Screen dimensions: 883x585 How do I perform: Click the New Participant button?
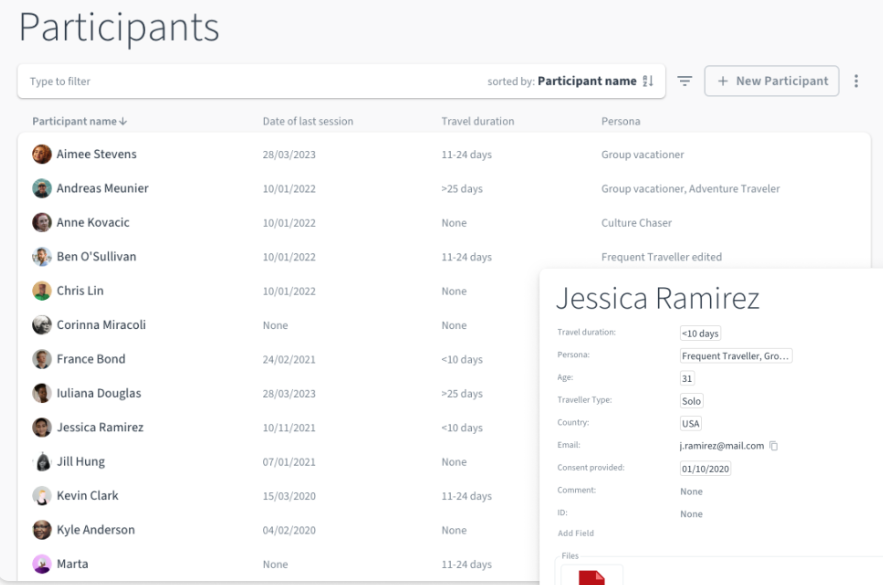(771, 81)
